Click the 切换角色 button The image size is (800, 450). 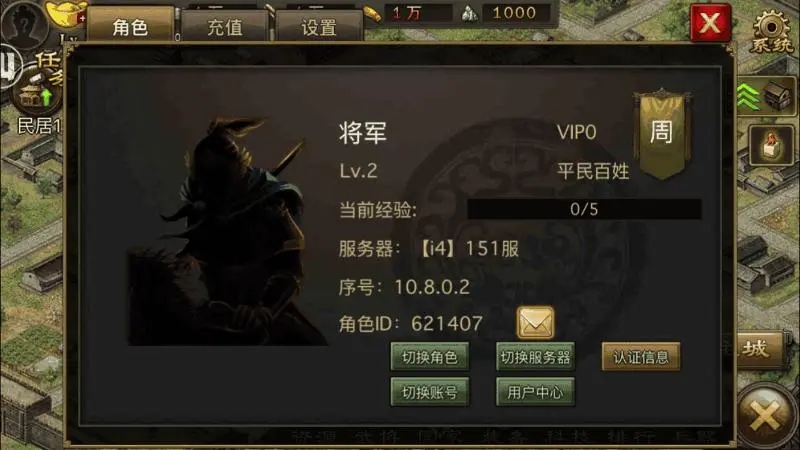click(x=430, y=357)
